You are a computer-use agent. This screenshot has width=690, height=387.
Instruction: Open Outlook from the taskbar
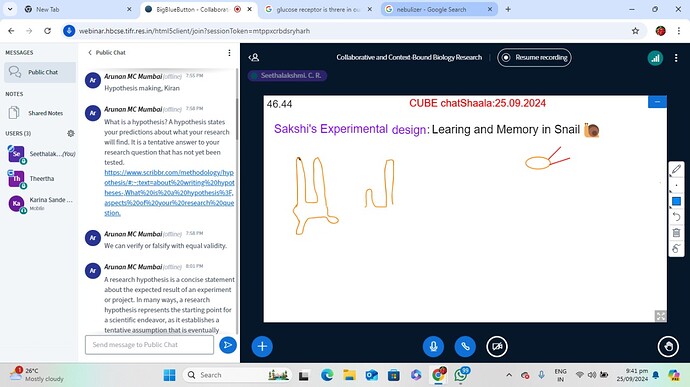point(372,375)
